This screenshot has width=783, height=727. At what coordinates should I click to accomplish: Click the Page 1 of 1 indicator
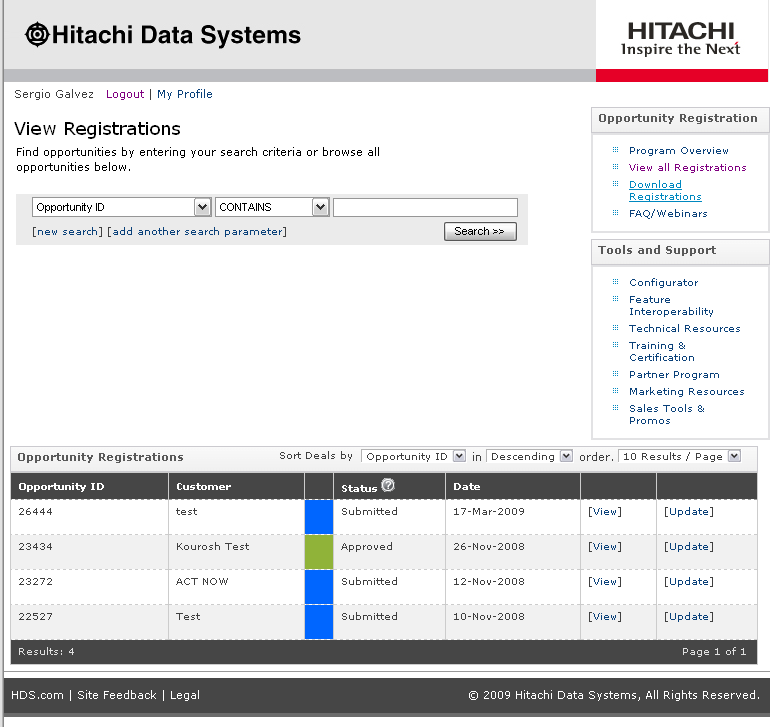point(714,652)
